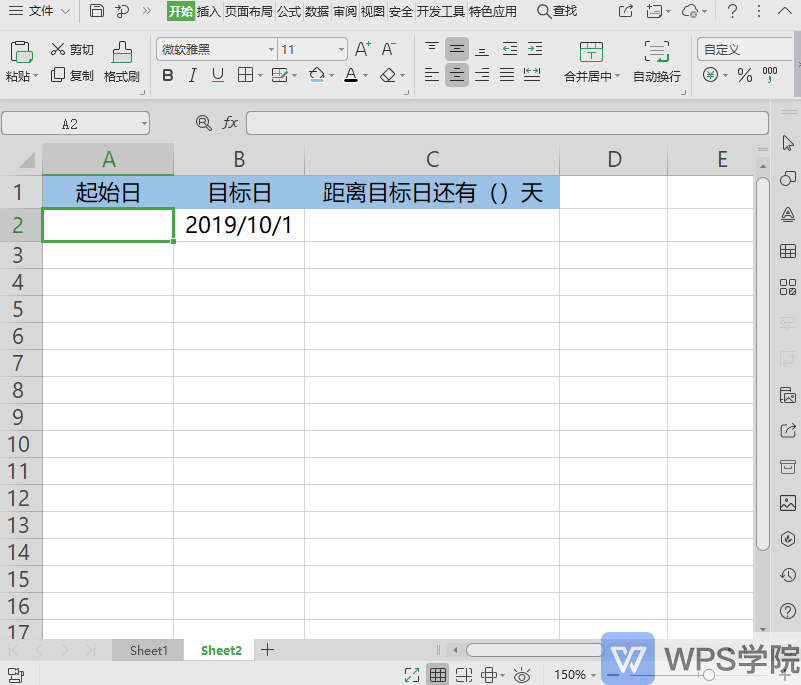The width and height of the screenshot is (801, 685).
Task: Toggle Bold formatting
Action: [168, 76]
